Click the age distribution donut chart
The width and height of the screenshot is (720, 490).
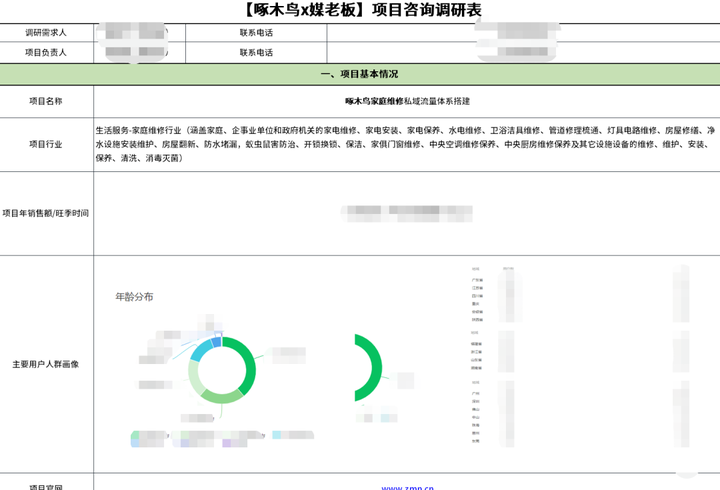click(222, 370)
